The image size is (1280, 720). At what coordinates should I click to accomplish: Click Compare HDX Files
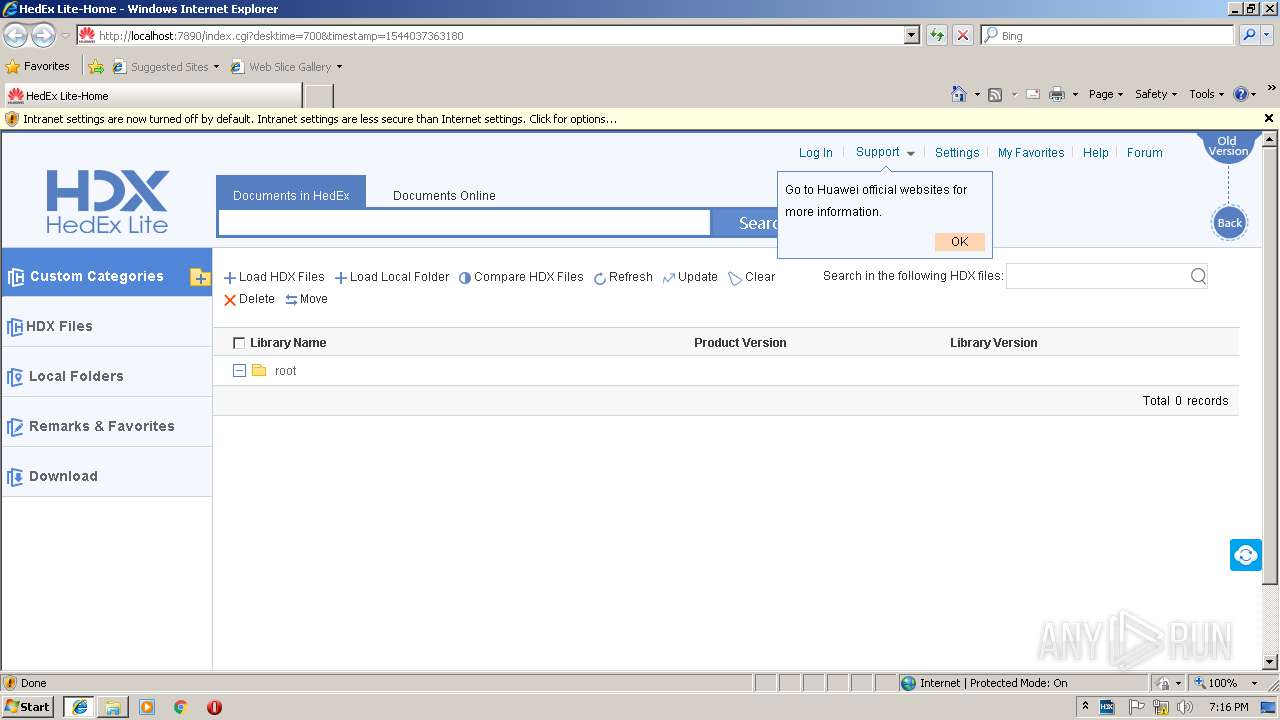point(521,277)
